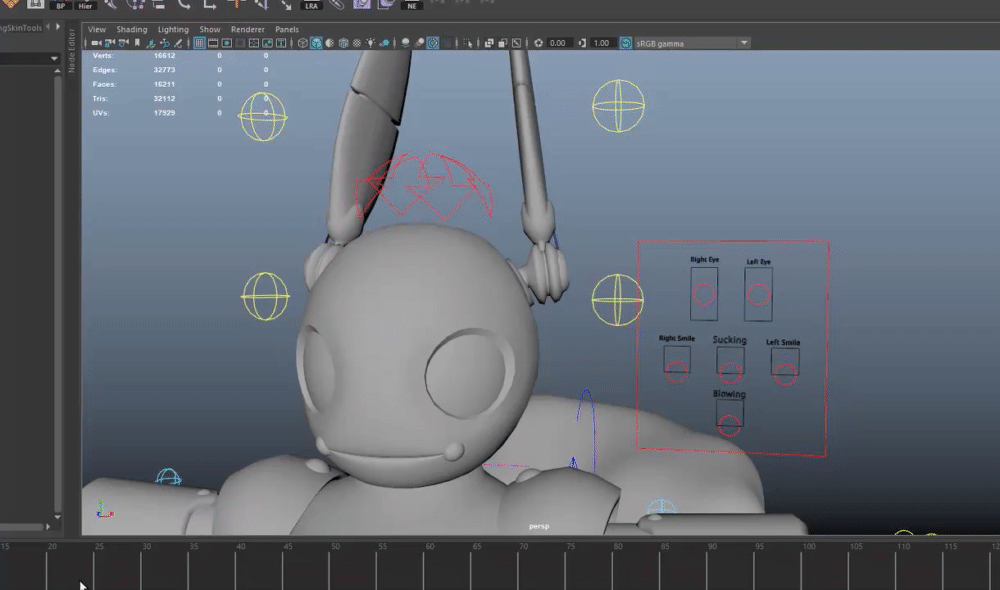Click the LRA shelf icon
Image resolution: width=1000 pixels, height=590 pixels.
[312, 5]
